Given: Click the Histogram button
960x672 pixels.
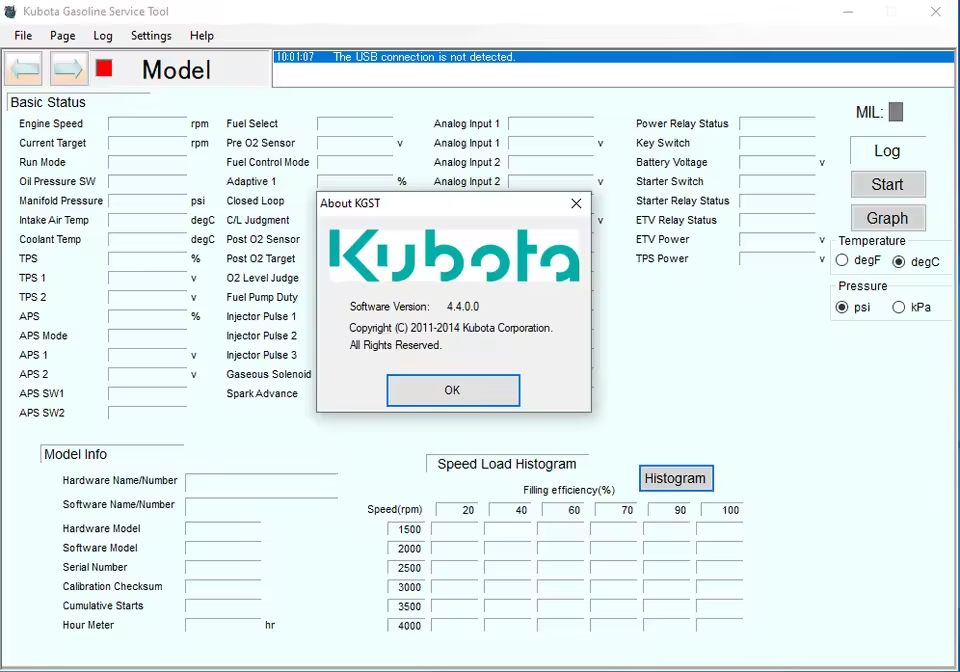Looking at the screenshot, I should (x=675, y=478).
